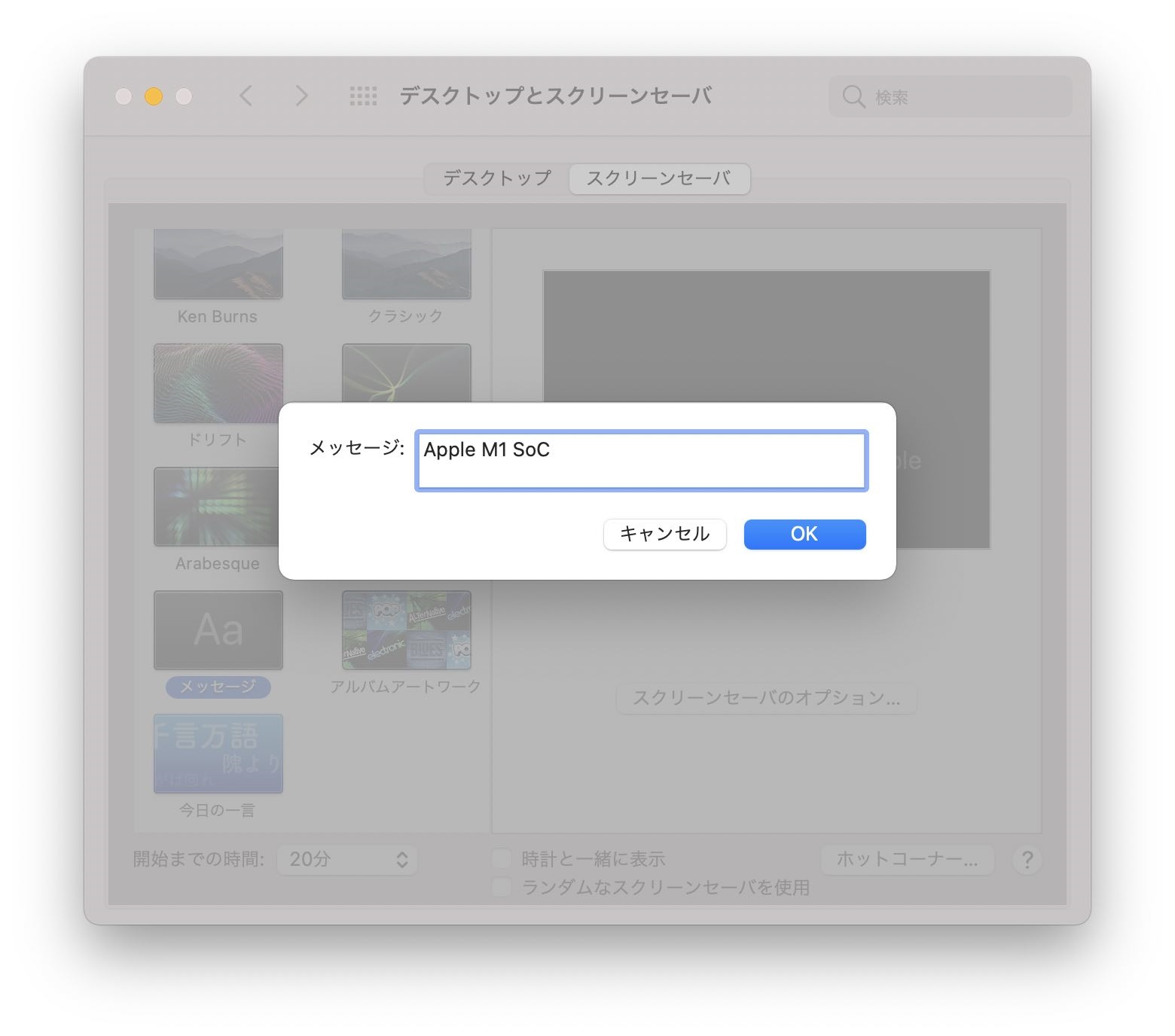Switch to the スクリーンセーバ tab
1175x1036 pixels.
coord(659,178)
